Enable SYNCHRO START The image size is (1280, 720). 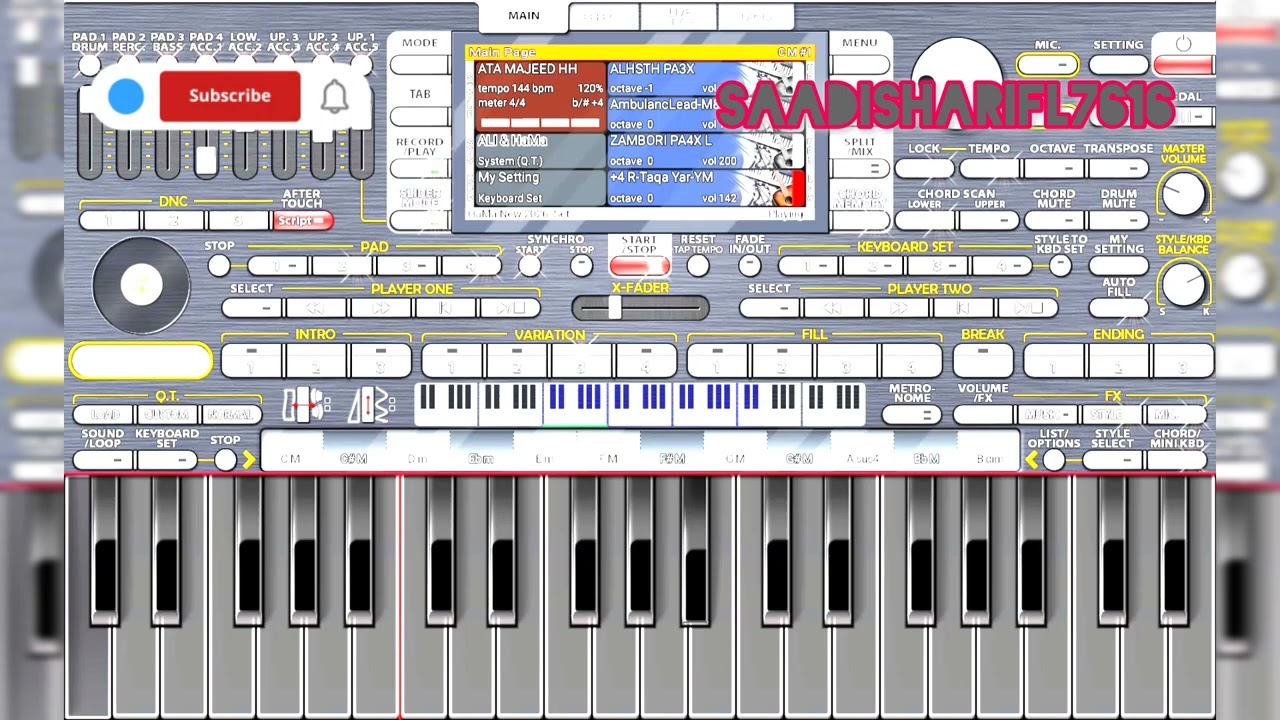point(529,266)
